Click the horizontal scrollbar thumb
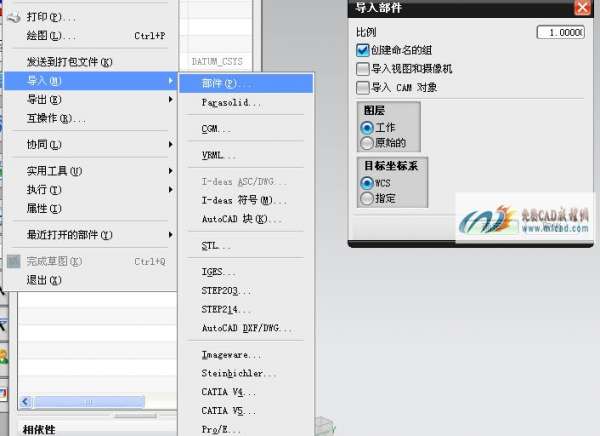This screenshot has width=600, height=436. (88, 402)
